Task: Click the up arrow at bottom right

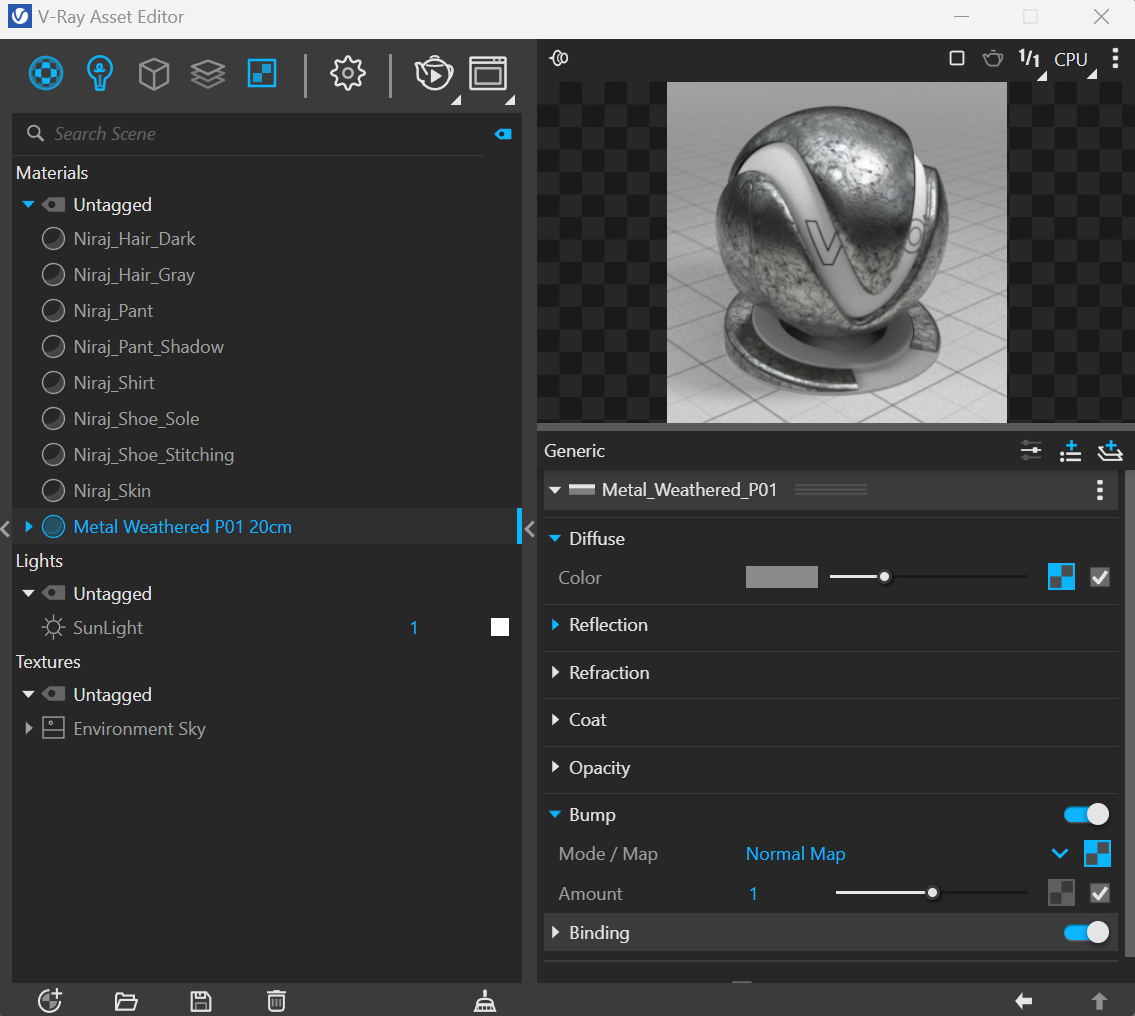Action: click(1099, 1001)
